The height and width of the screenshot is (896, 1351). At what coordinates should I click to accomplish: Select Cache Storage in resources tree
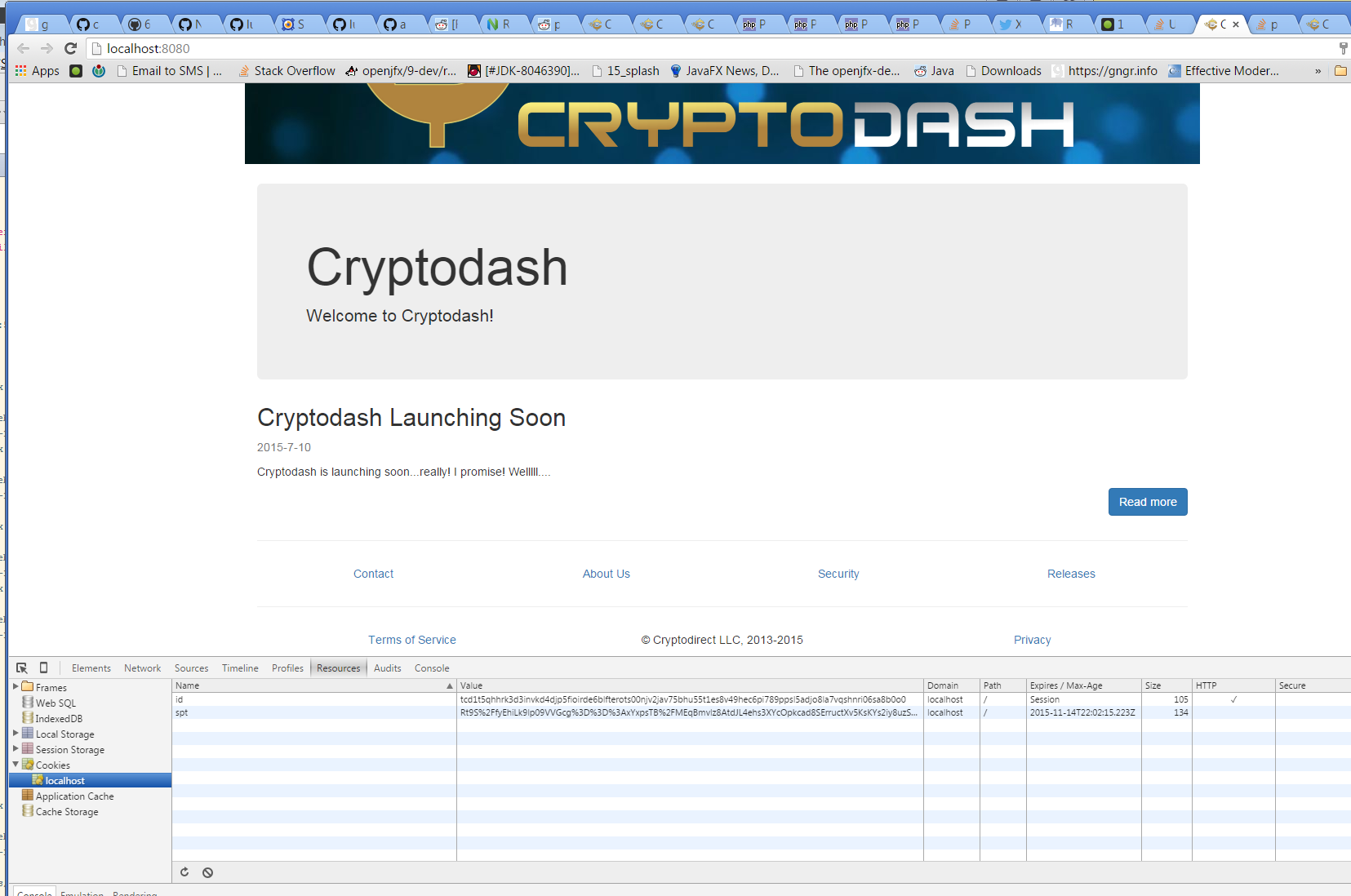(60, 811)
